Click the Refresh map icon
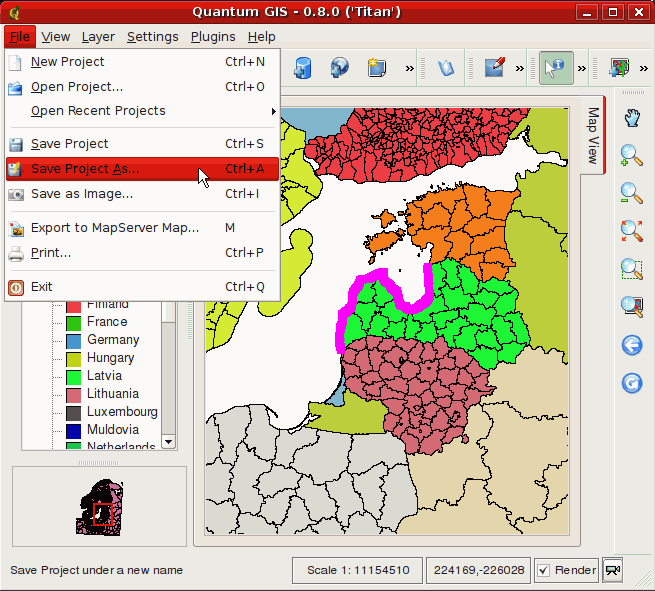 pyautogui.click(x=632, y=383)
